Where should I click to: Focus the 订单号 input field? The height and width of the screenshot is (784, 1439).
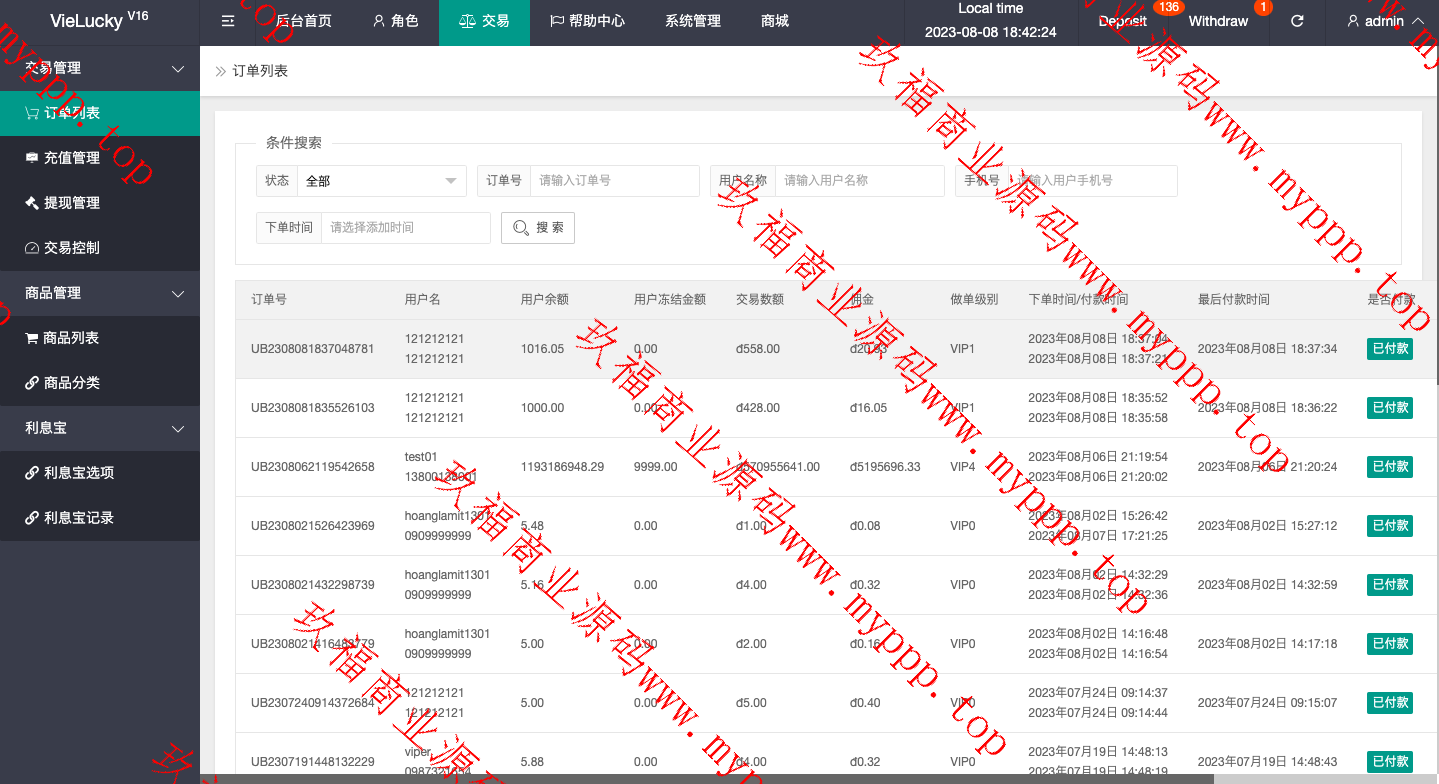[x=615, y=181]
